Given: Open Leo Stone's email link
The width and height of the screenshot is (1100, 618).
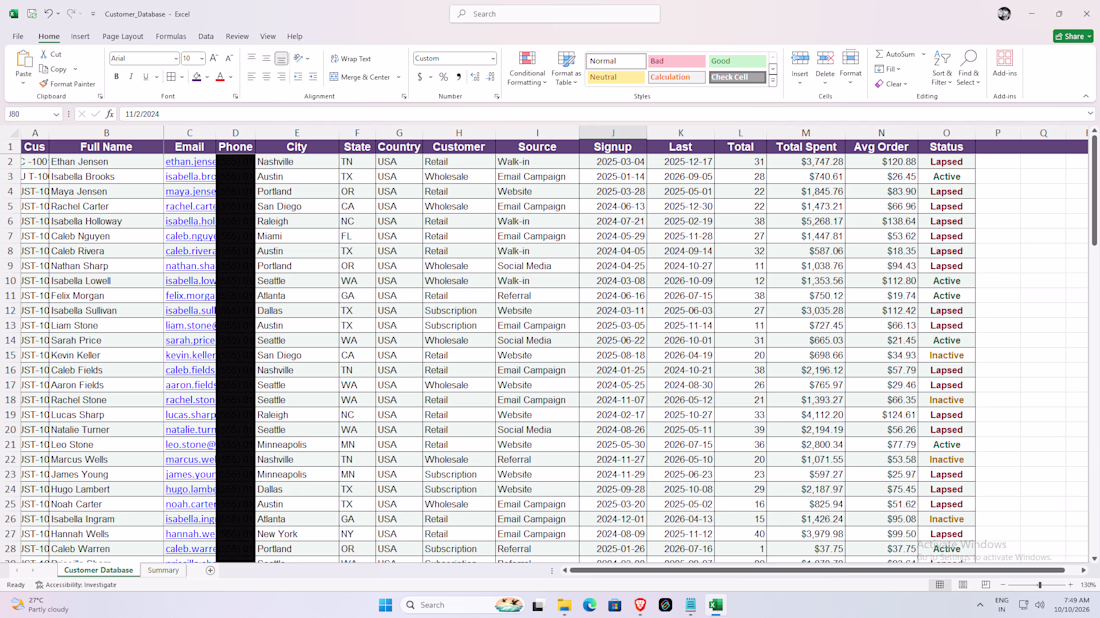Looking at the screenshot, I should pos(190,445).
